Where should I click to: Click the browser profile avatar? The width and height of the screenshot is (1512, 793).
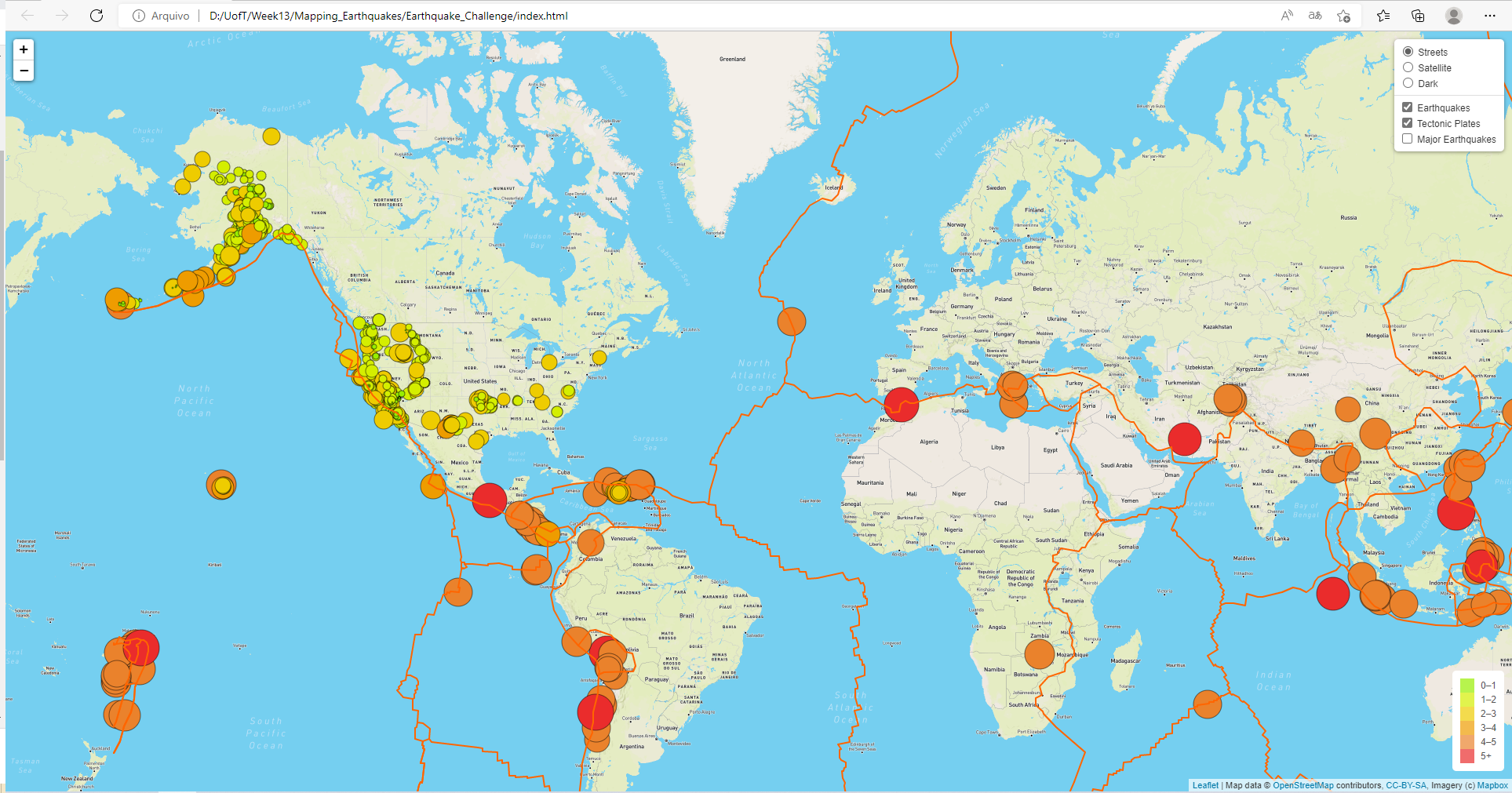click(1455, 15)
